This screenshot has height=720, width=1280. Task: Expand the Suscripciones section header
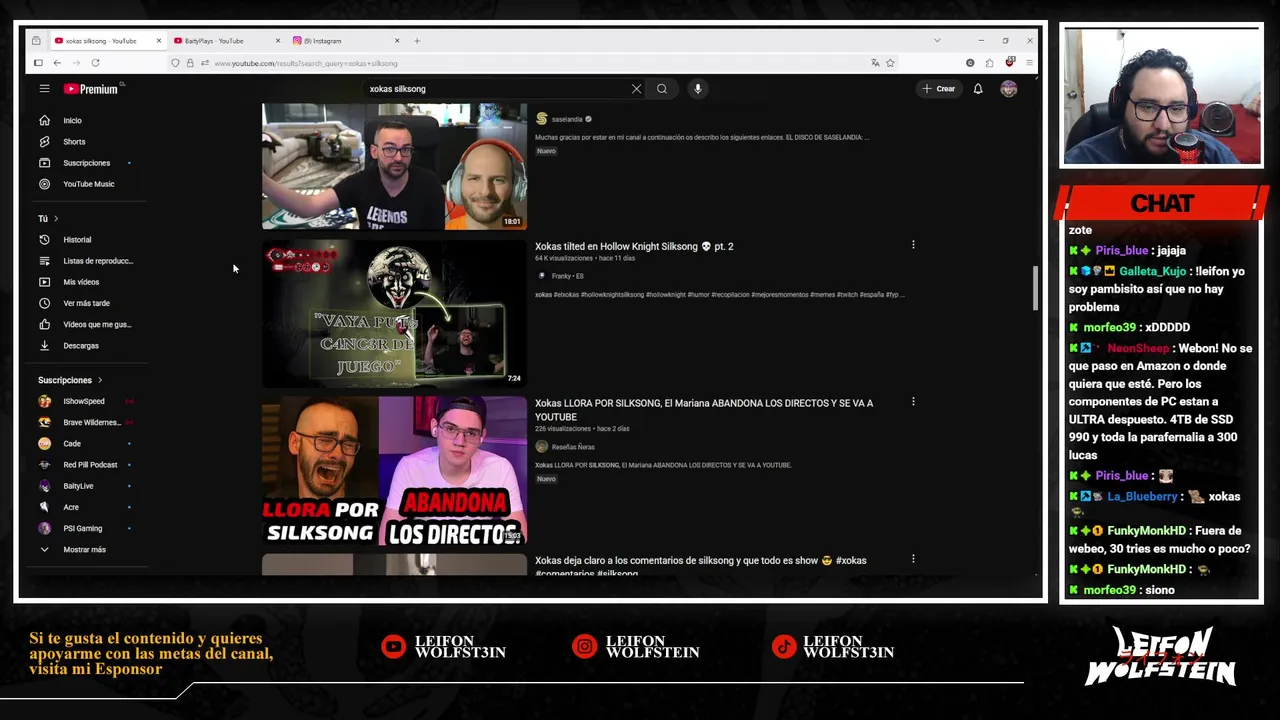click(70, 380)
